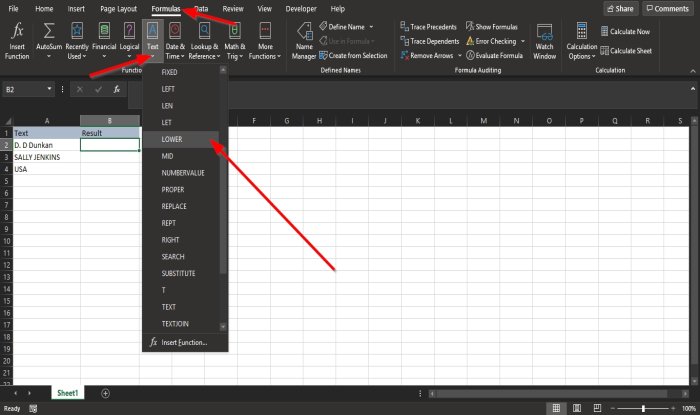Select NUMBERVALUE from the functions list

coord(181,173)
